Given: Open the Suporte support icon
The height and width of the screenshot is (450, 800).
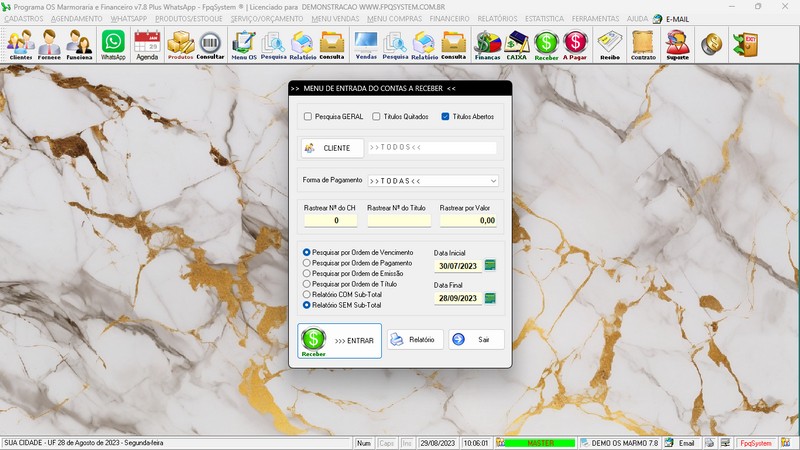Looking at the screenshot, I should [678, 45].
